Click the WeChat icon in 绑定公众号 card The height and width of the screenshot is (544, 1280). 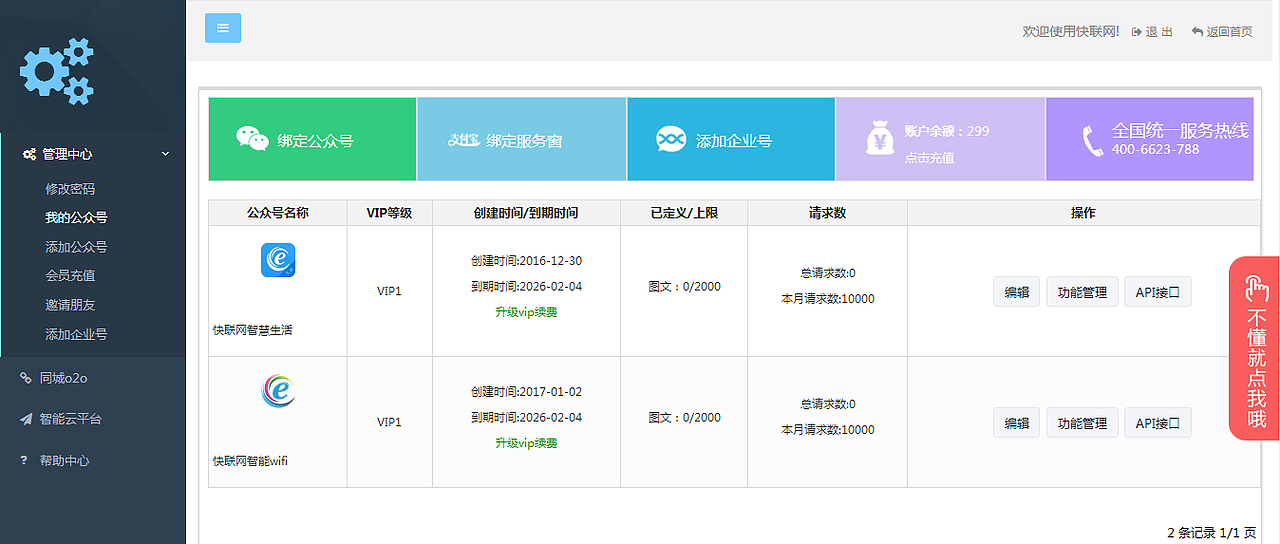click(x=253, y=139)
